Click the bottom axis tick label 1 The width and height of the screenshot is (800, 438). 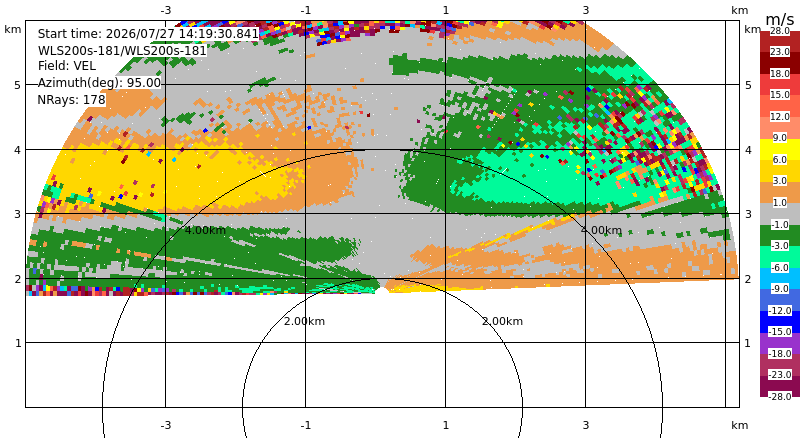(446, 425)
